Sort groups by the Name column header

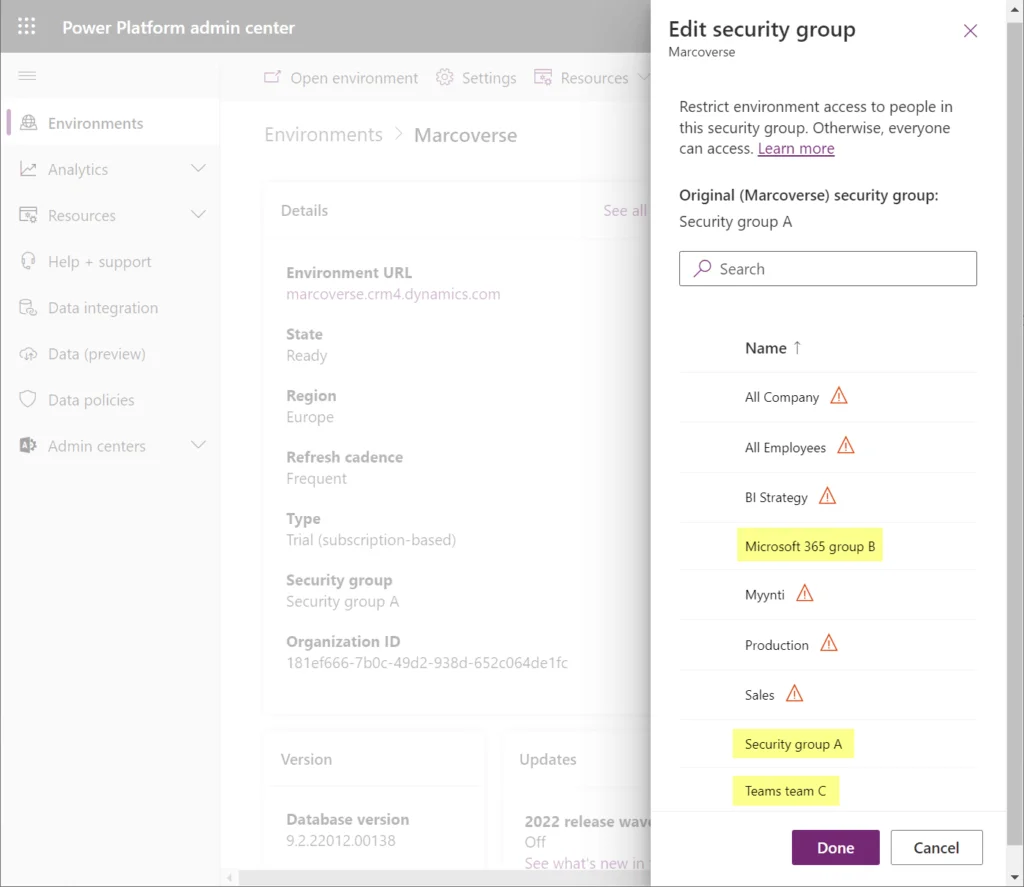click(766, 348)
